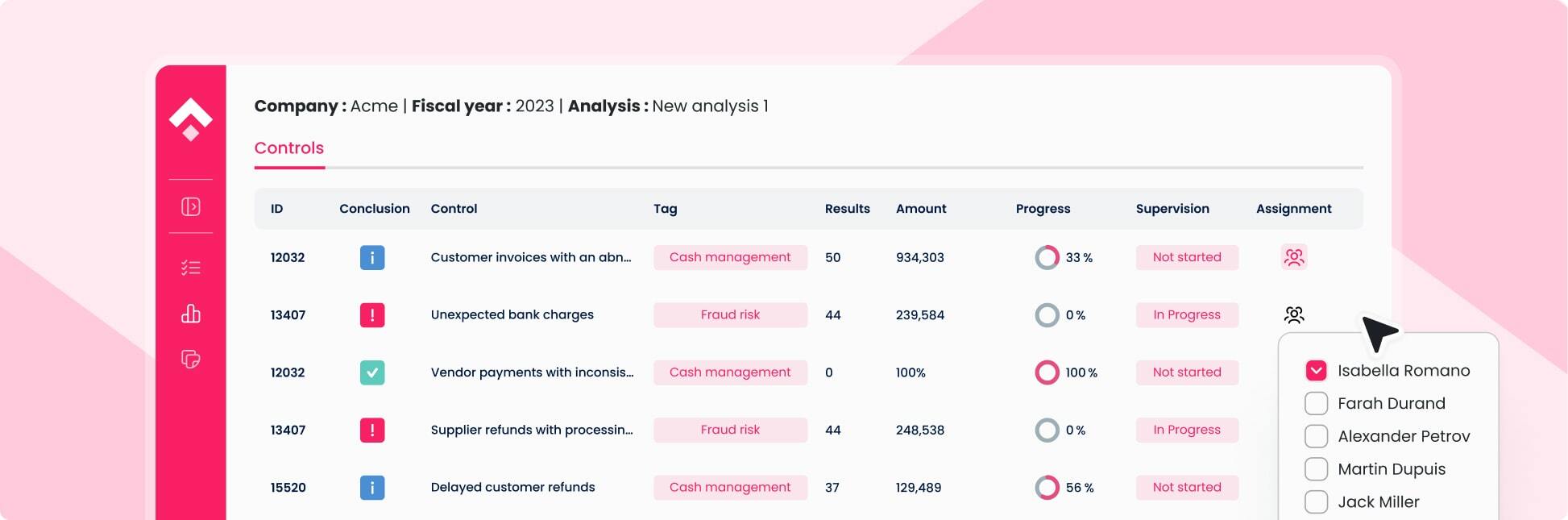The image size is (1568, 520).
Task: Open the bar chart icon in the sidebar
Action: click(x=190, y=314)
